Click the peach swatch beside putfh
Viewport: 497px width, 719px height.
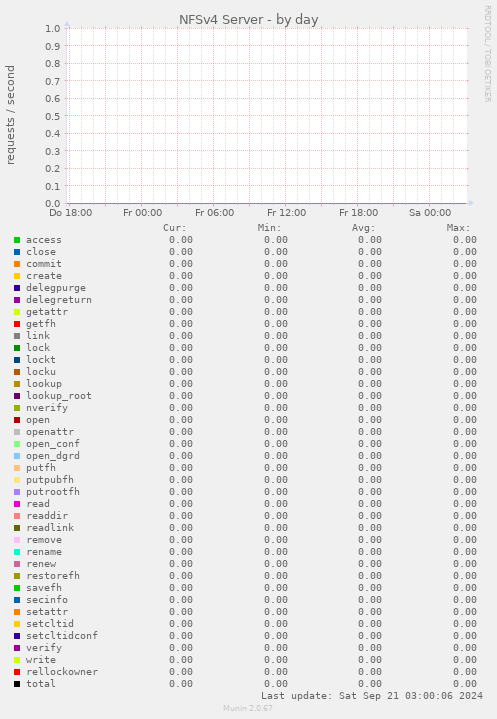(x=17, y=468)
